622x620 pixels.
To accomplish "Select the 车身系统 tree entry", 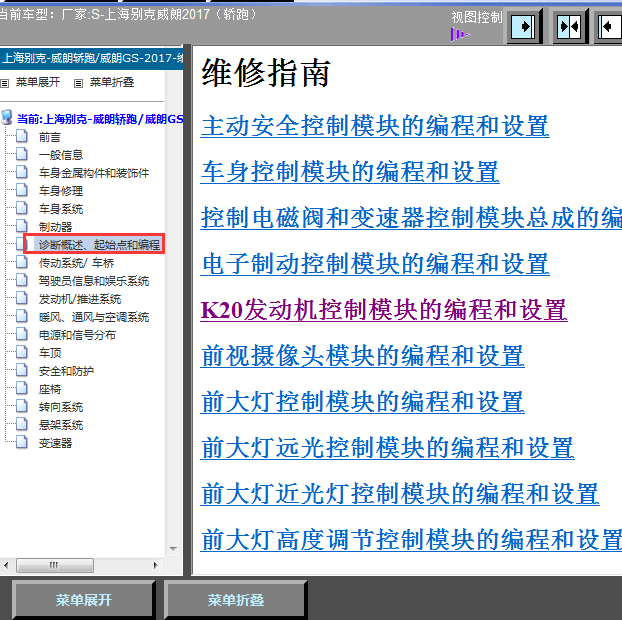I will [x=61, y=209].
